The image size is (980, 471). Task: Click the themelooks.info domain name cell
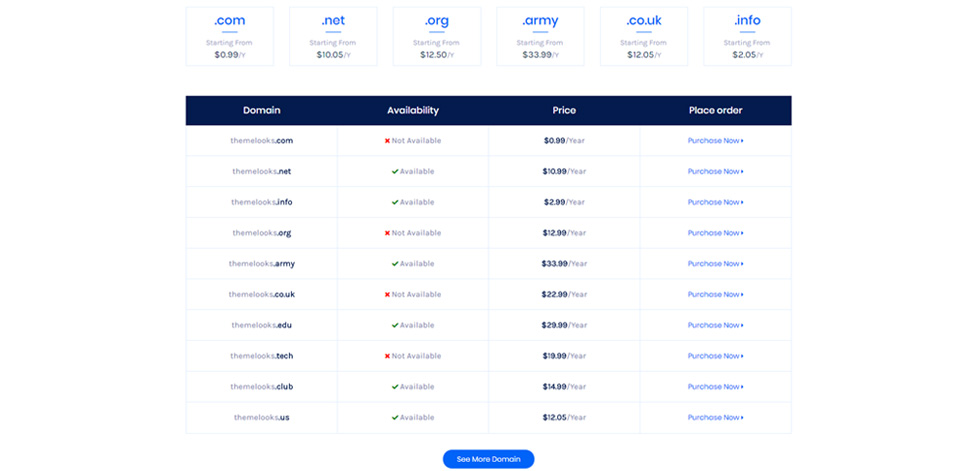pyautogui.click(x=261, y=202)
